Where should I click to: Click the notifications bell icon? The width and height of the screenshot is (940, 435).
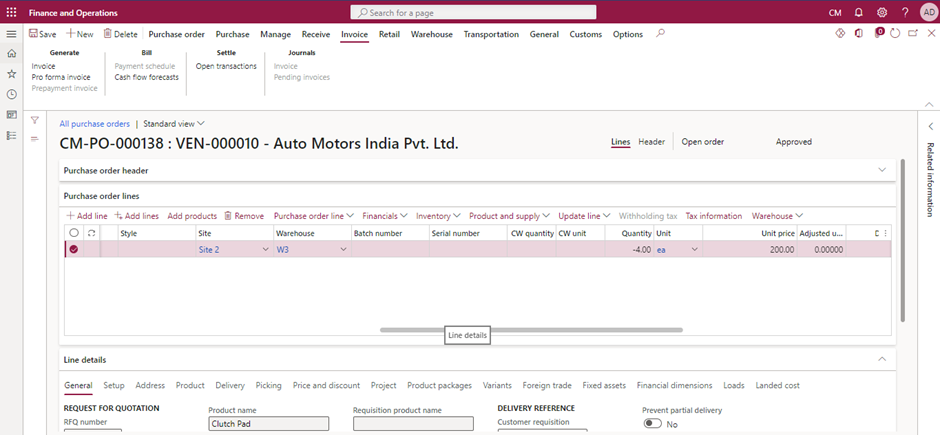pos(858,13)
